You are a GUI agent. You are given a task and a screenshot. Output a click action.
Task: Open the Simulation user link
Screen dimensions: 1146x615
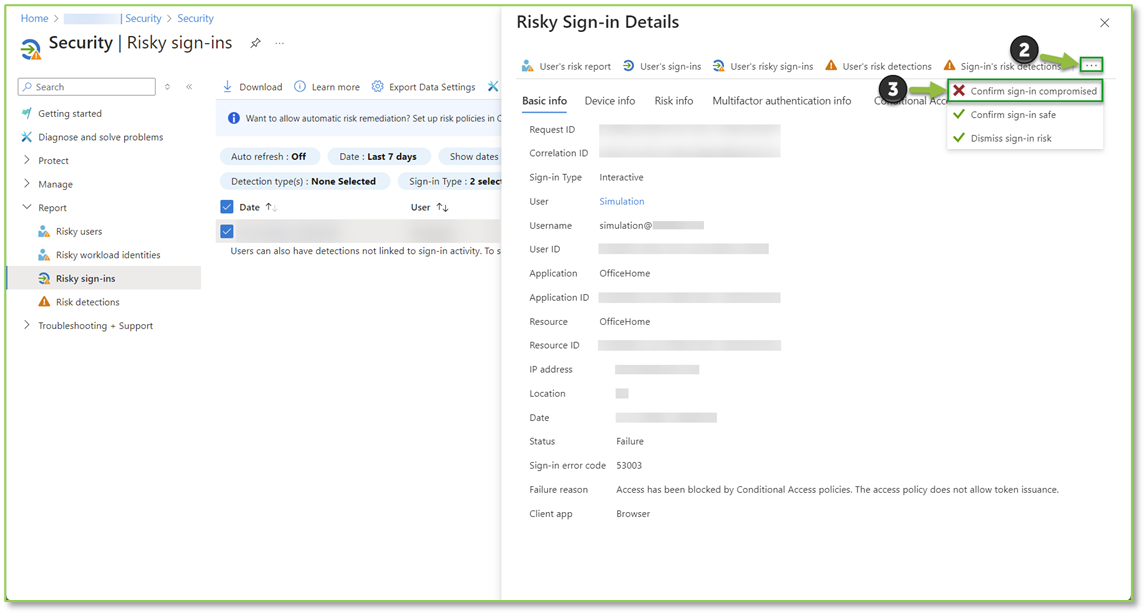point(620,201)
